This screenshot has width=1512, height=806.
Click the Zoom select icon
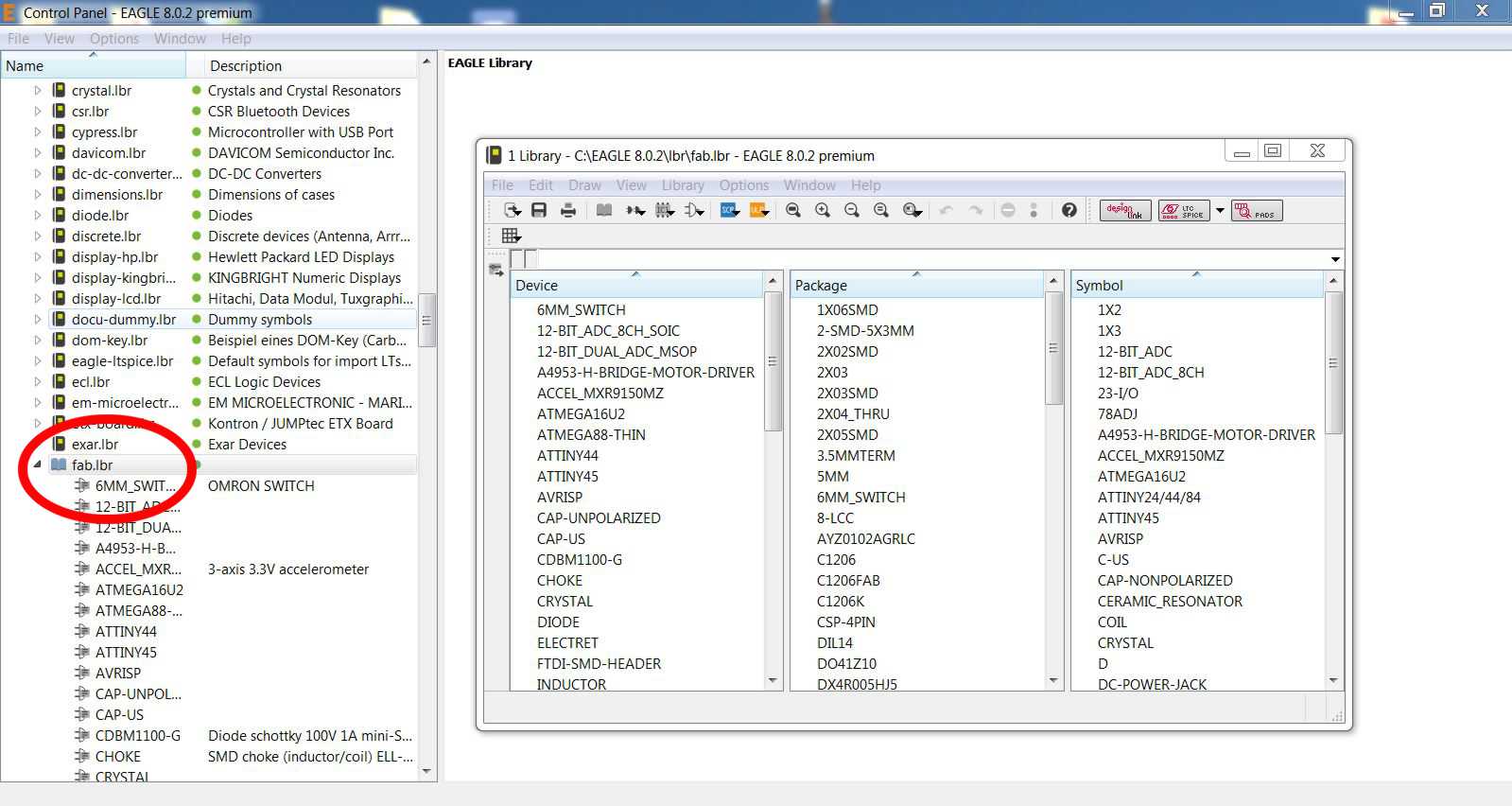coord(912,210)
